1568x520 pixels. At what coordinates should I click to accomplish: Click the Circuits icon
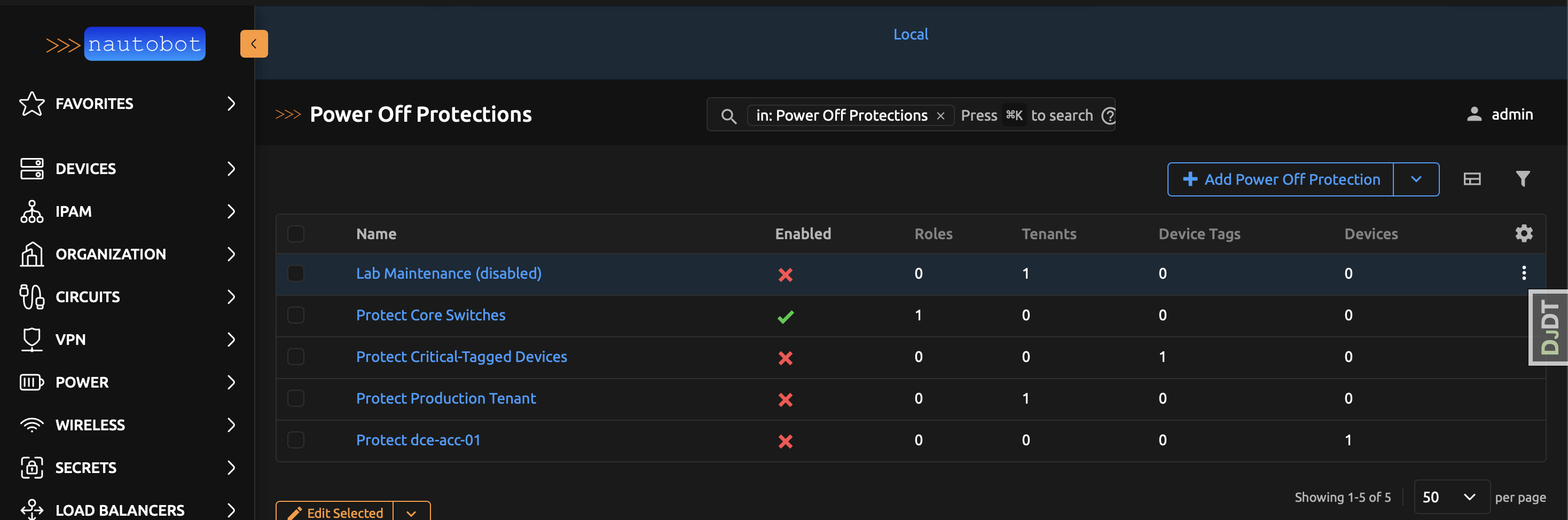tap(32, 297)
